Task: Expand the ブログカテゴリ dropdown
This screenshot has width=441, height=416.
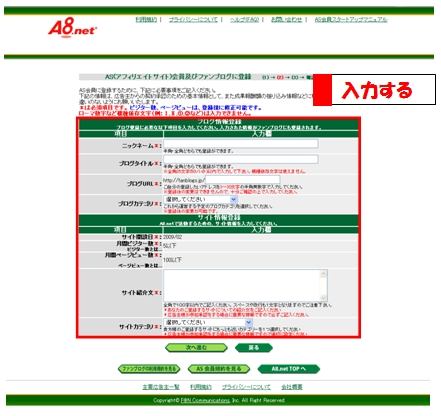Action: pyautogui.click(x=200, y=199)
